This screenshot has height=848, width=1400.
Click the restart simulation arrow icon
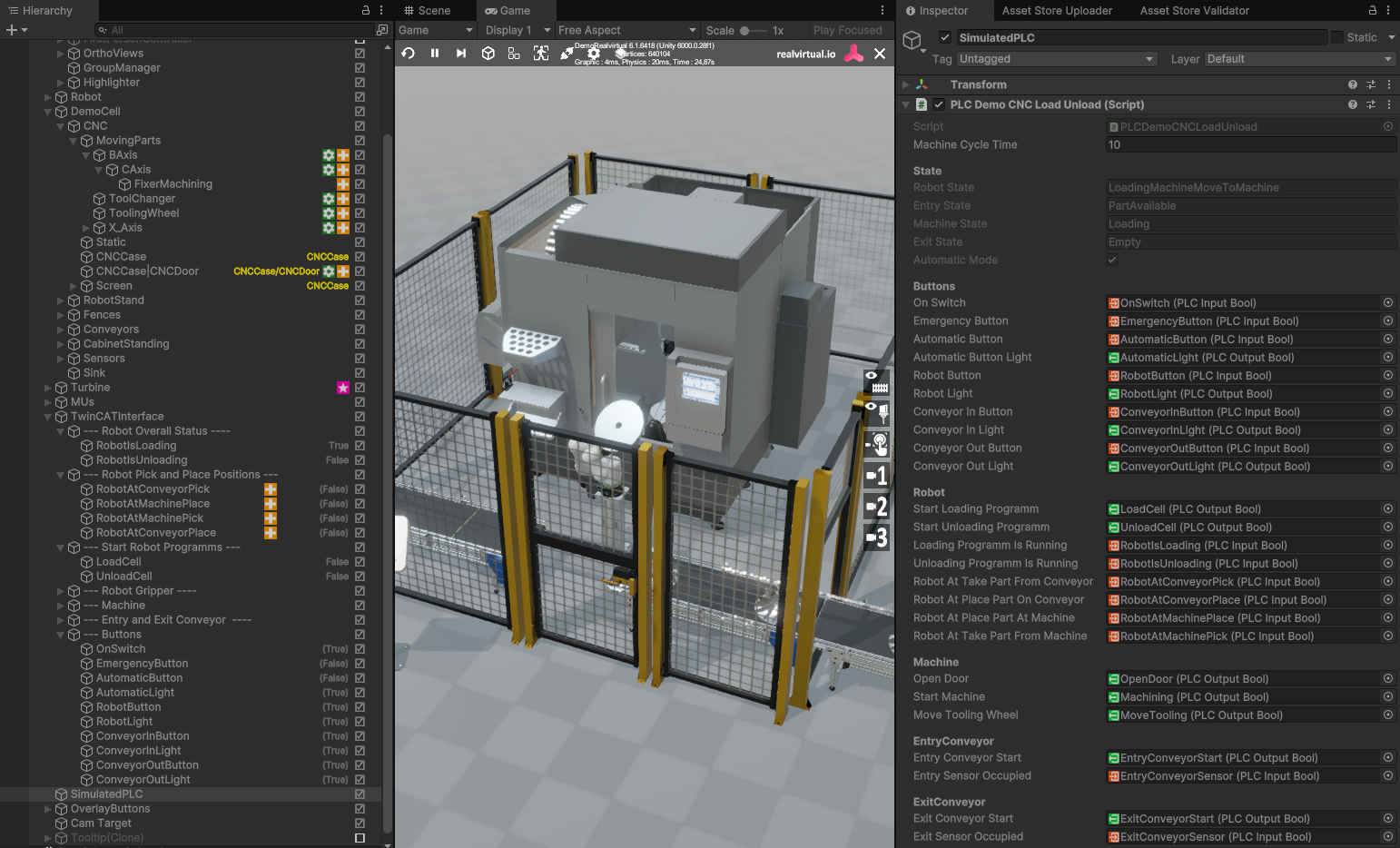[409, 54]
